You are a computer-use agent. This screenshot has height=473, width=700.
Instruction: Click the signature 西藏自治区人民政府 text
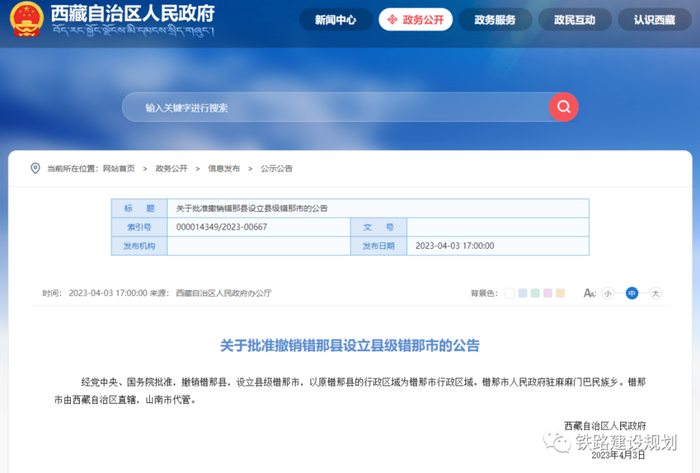[605, 426]
